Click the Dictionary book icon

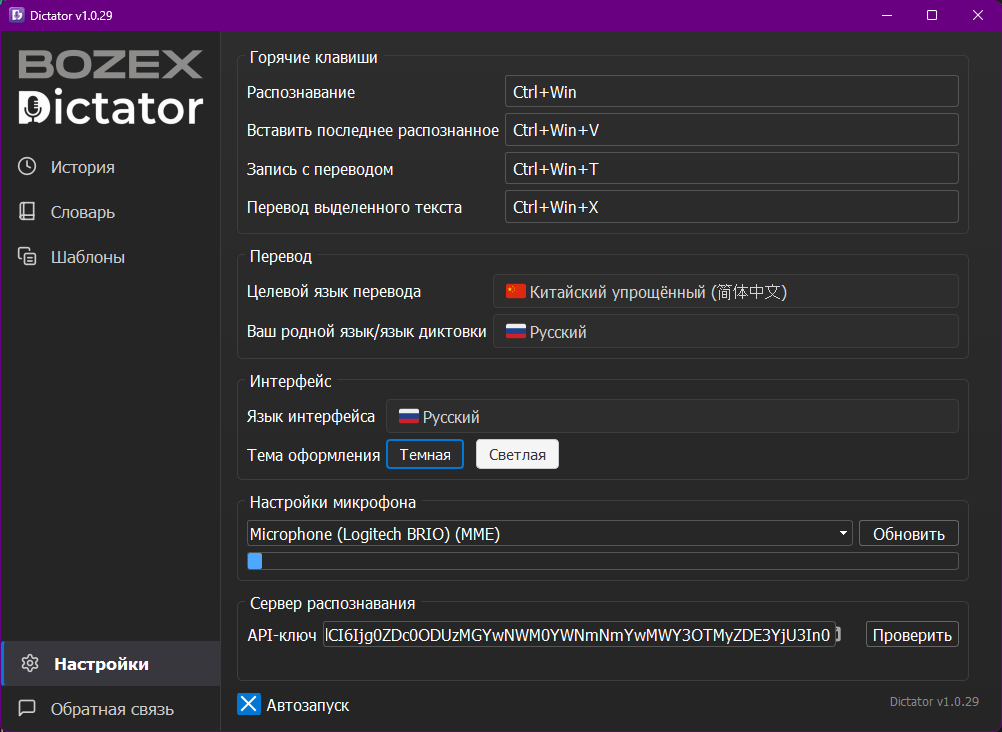pos(27,211)
